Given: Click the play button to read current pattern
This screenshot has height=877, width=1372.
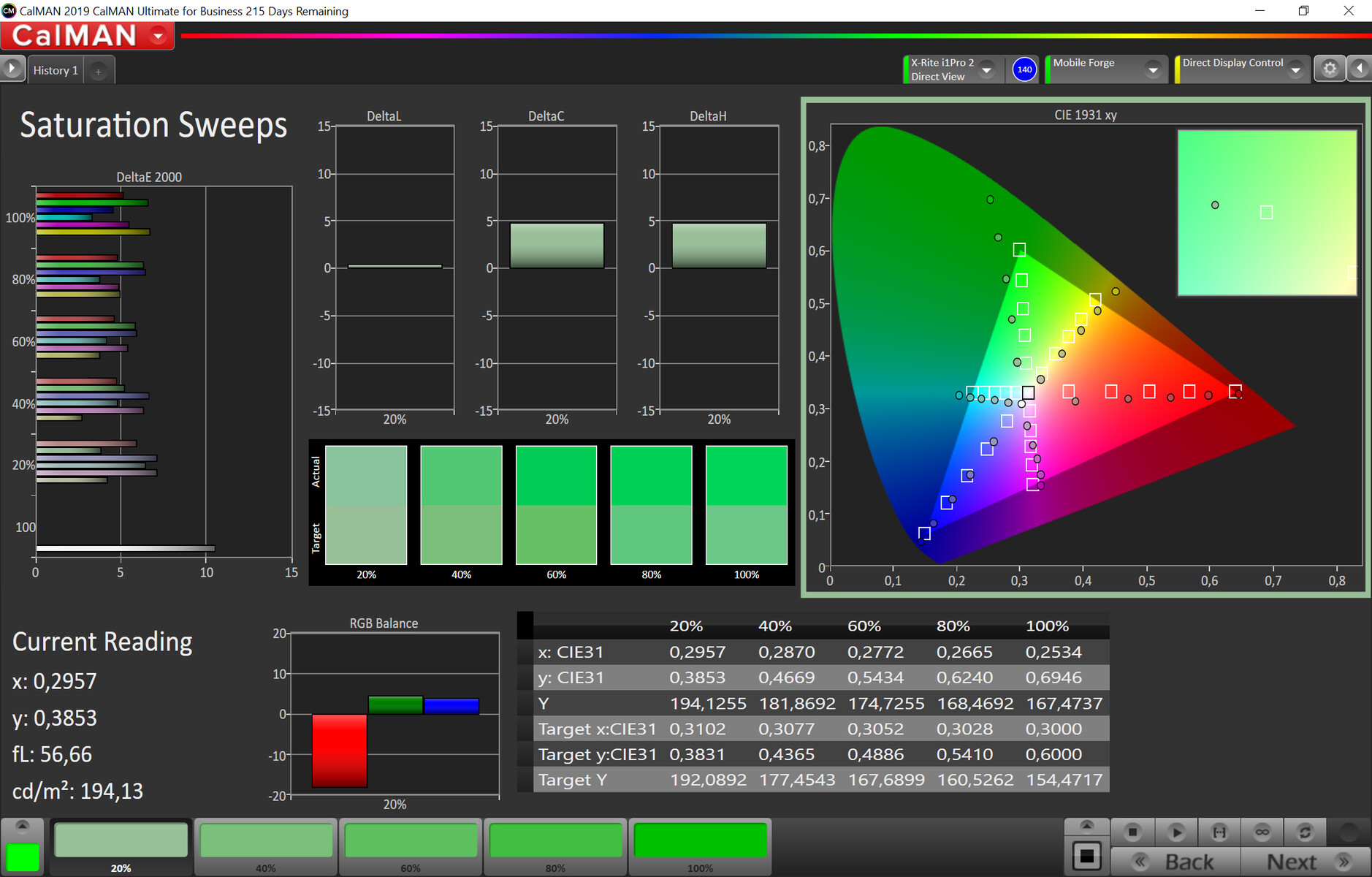Looking at the screenshot, I should point(1175,832).
